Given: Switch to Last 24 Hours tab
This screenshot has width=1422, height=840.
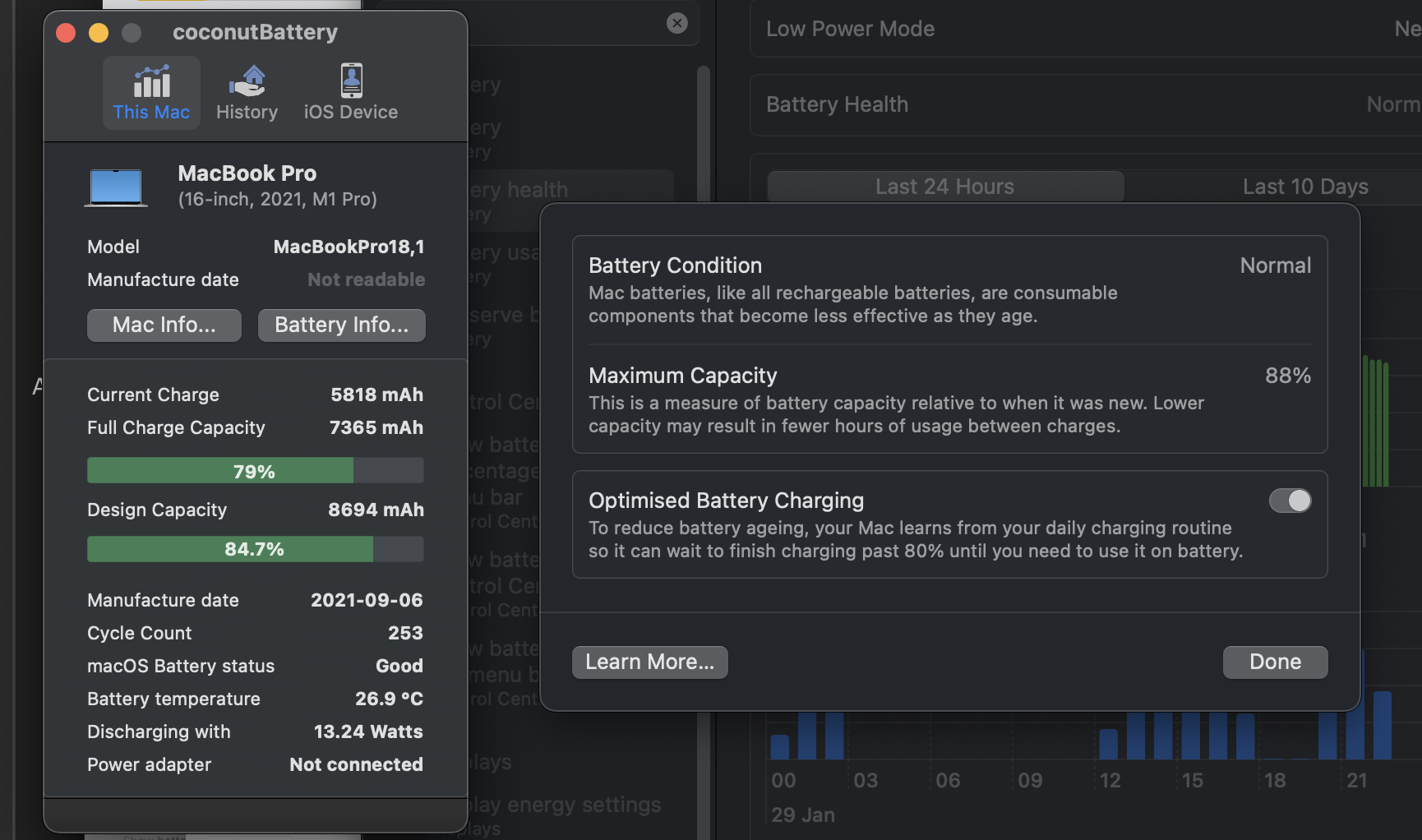Looking at the screenshot, I should tap(944, 187).
